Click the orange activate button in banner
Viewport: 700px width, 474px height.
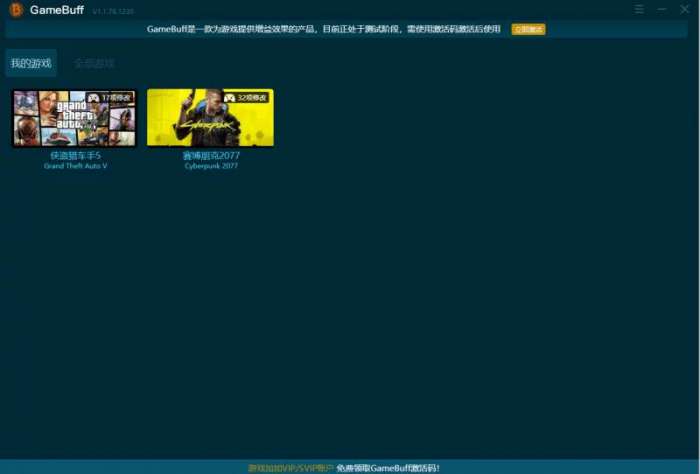[528, 29]
